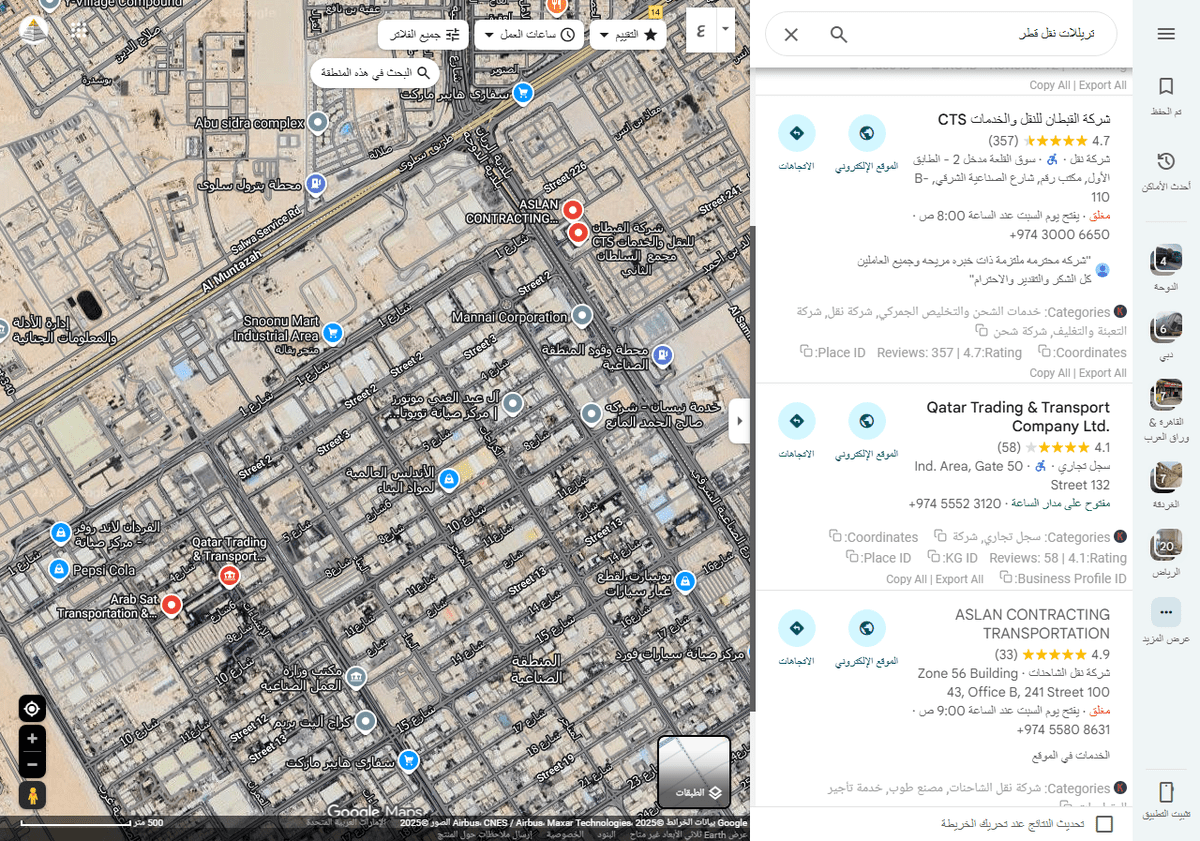Open saved places via تم الحفظ icon
This screenshot has width=1200, height=841.
point(1166,87)
